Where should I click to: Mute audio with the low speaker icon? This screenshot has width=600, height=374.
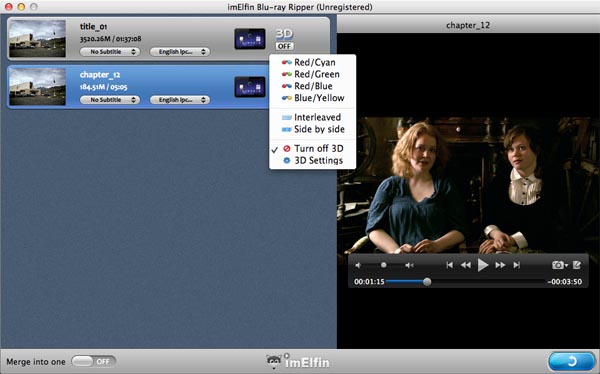tap(358, 265)
